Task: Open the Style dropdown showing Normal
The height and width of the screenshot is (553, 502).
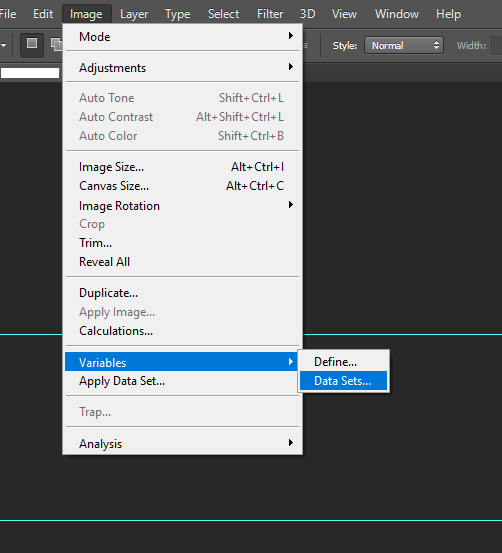Action: coord(404,45)
